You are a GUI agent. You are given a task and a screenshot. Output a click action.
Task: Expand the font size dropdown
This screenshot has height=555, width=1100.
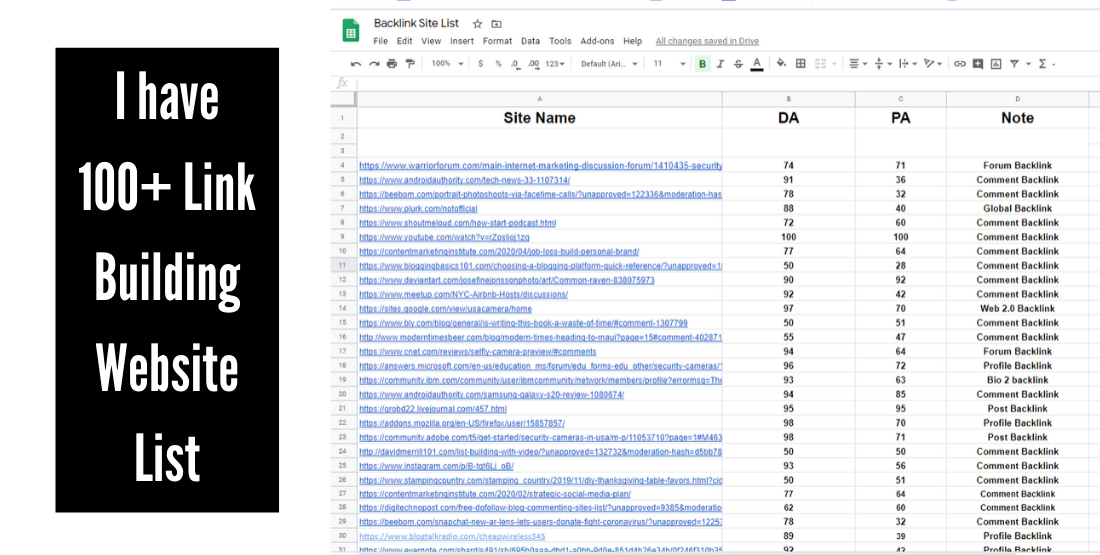pos(669,64)
